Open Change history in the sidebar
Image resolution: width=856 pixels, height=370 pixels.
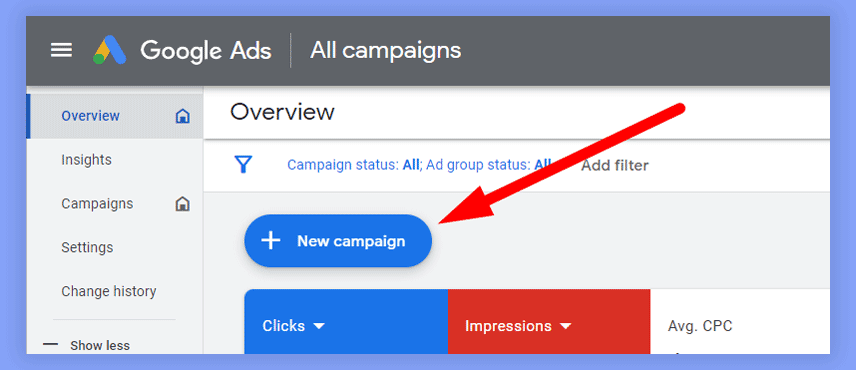[109, 291]
